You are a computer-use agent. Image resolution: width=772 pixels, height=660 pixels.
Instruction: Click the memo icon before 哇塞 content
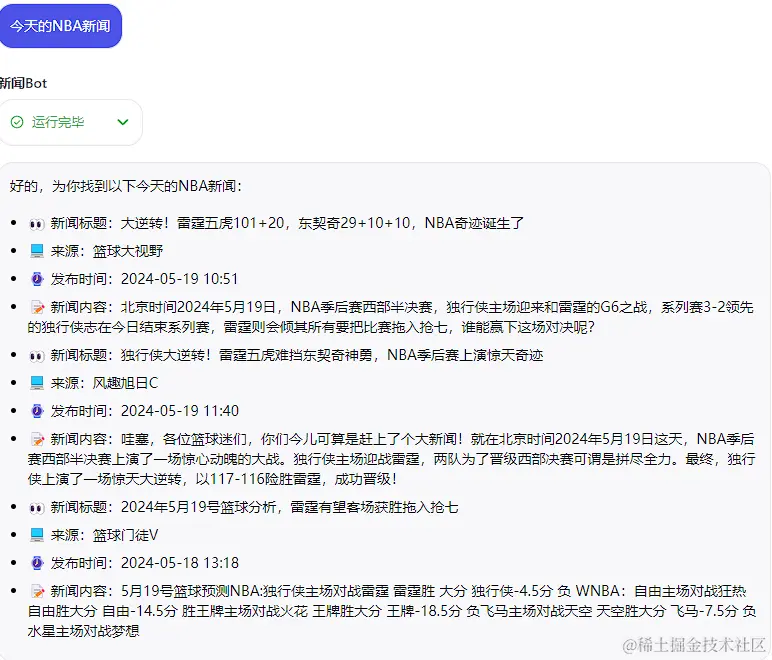tap(37, 440)
